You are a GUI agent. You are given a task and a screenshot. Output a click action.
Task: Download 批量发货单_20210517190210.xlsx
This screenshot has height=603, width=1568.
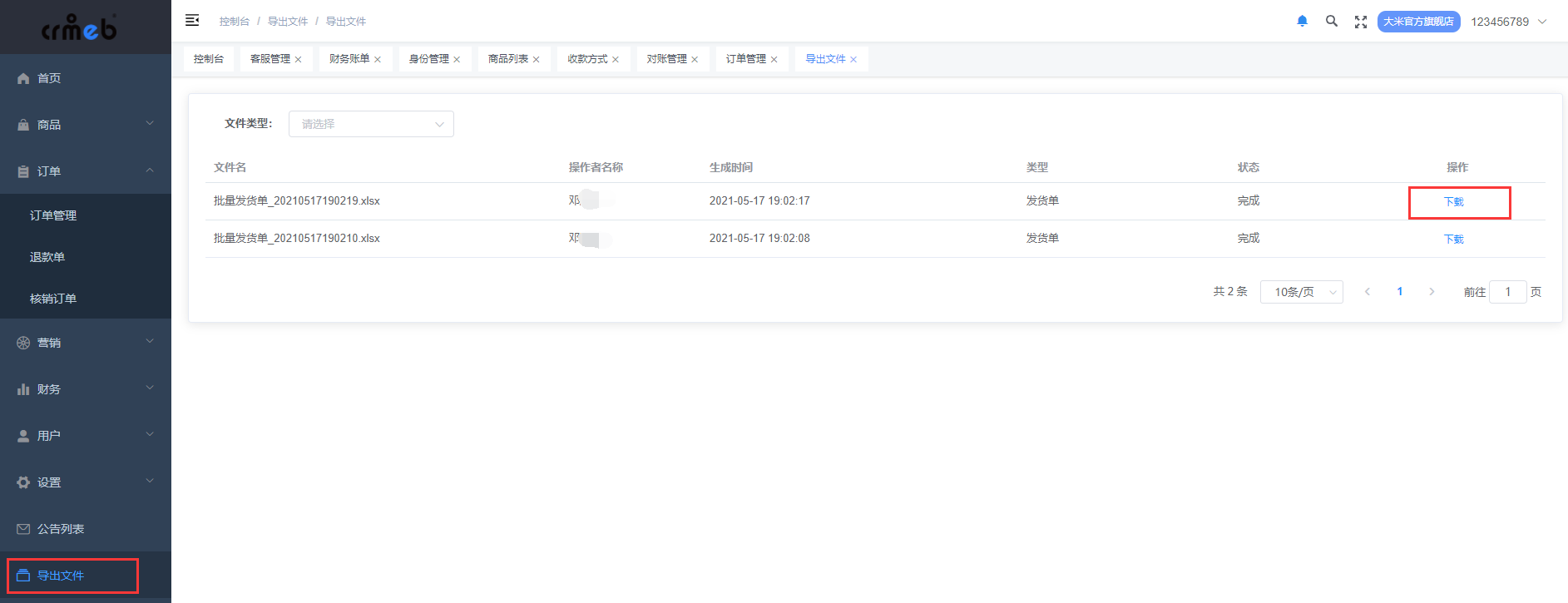[x=1453, y=240]
